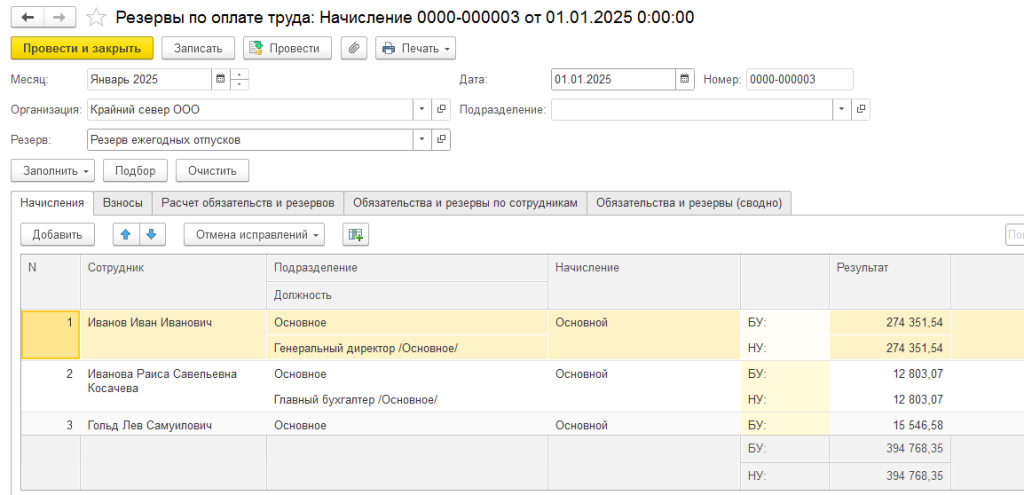Open attached files via paperclip icon

pyautogui.click(x=354, y=48)
